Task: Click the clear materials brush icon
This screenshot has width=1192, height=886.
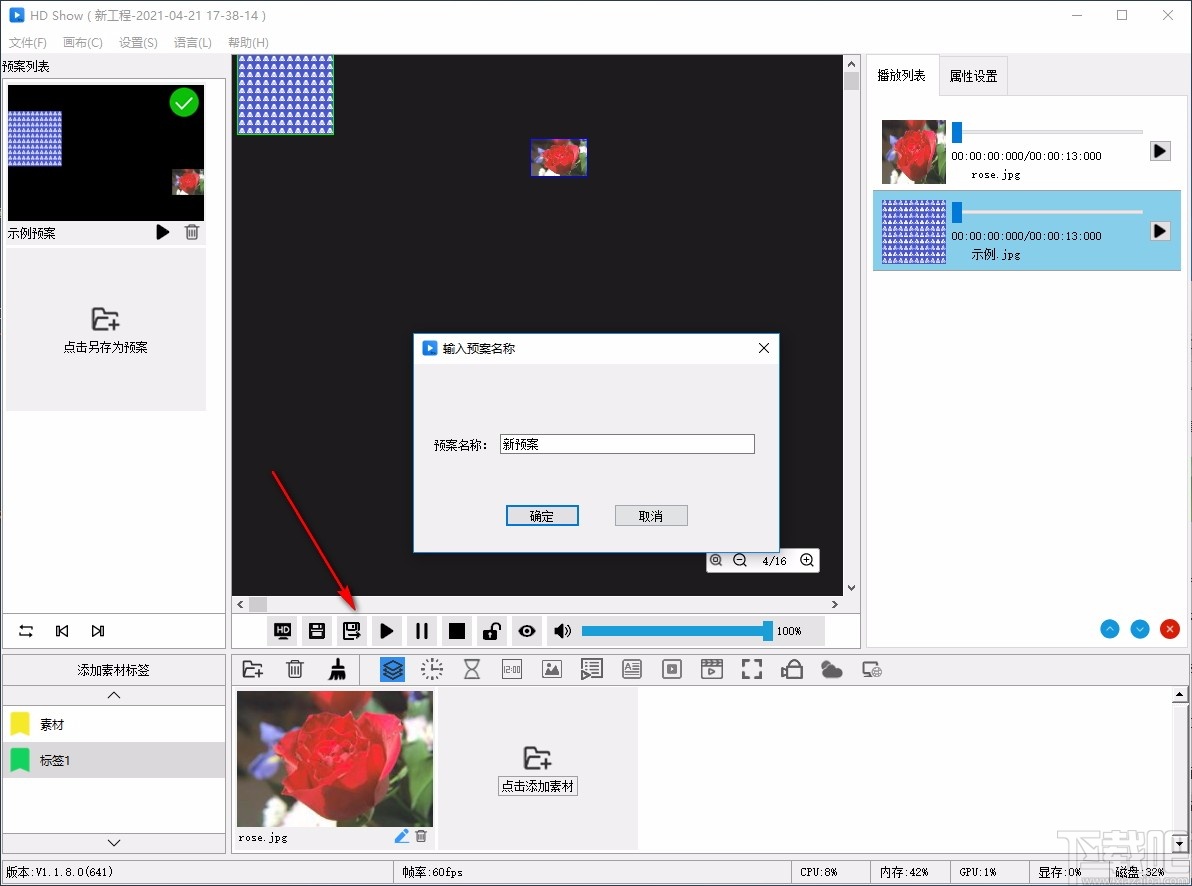Action: click(x=338, y=669)
